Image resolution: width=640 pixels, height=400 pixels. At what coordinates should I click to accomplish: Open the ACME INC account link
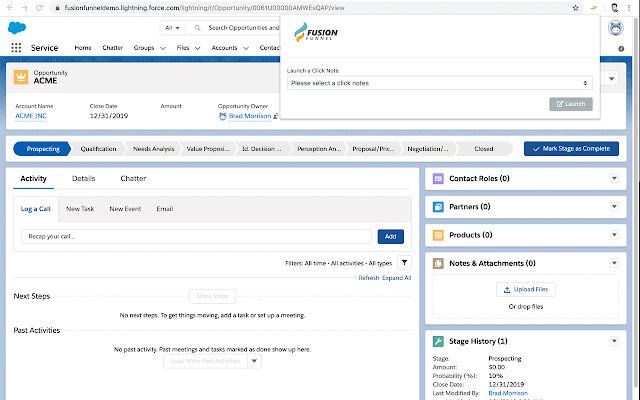31,116
